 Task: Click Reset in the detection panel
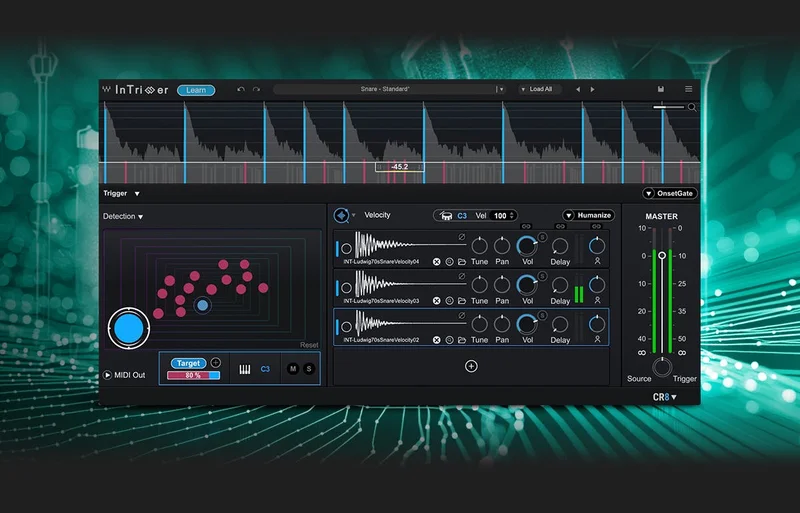[309, 345]
